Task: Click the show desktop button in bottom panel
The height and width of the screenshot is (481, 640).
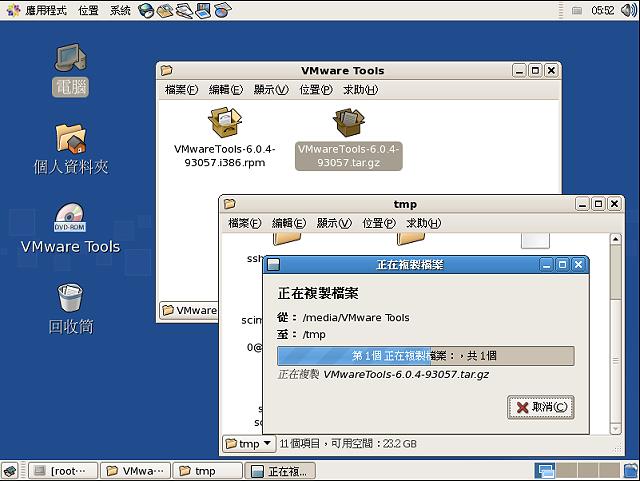Action: [x=10, y=471]
